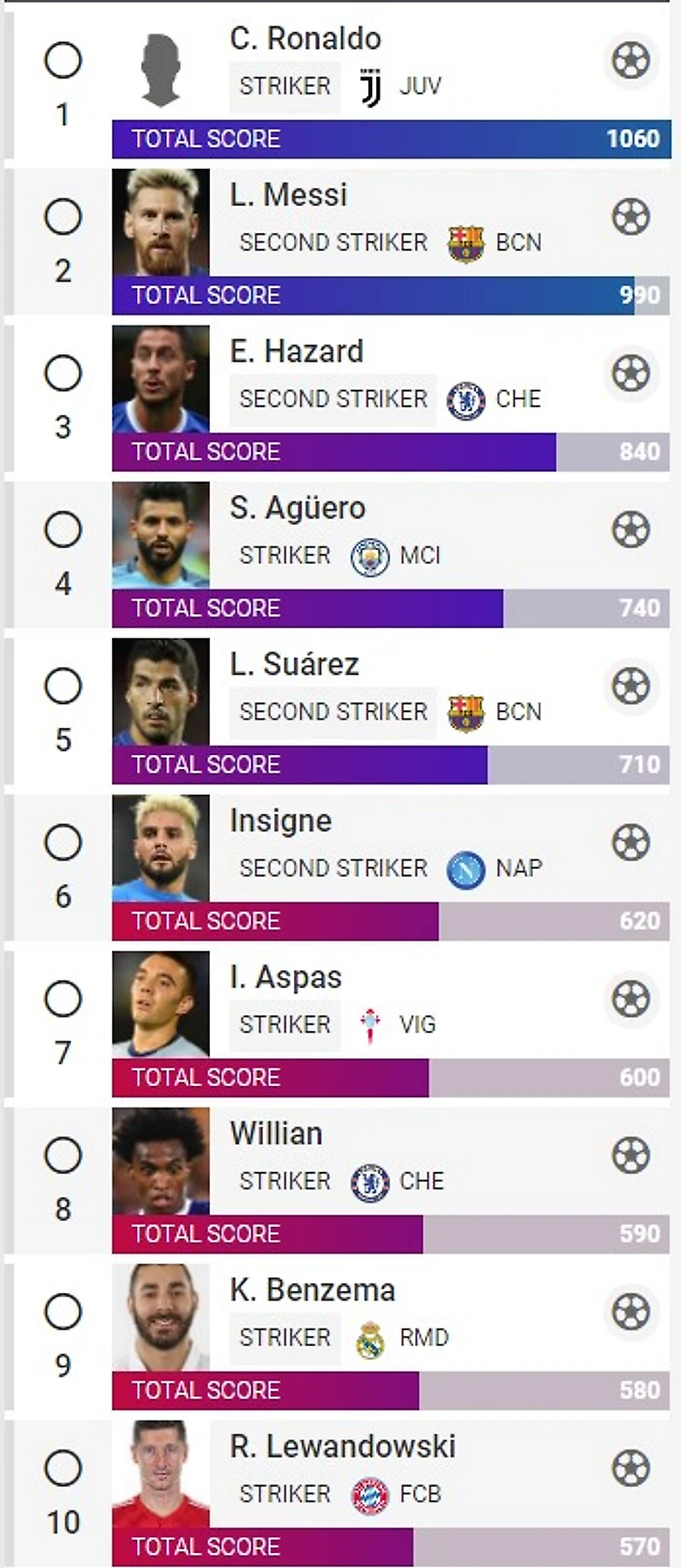Click the STRIKER tag under I. Aspas

pos(285,1025)
